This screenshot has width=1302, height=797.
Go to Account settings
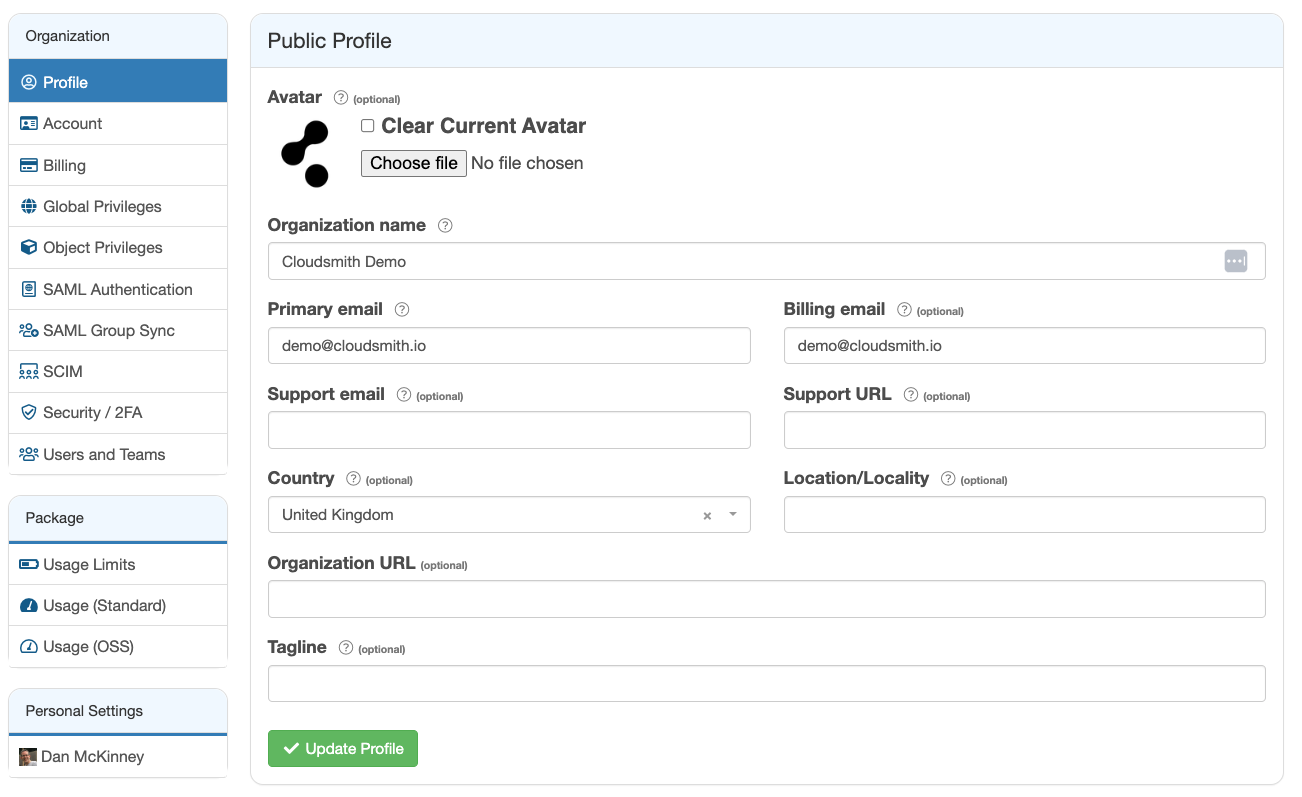tap(118, 124)
